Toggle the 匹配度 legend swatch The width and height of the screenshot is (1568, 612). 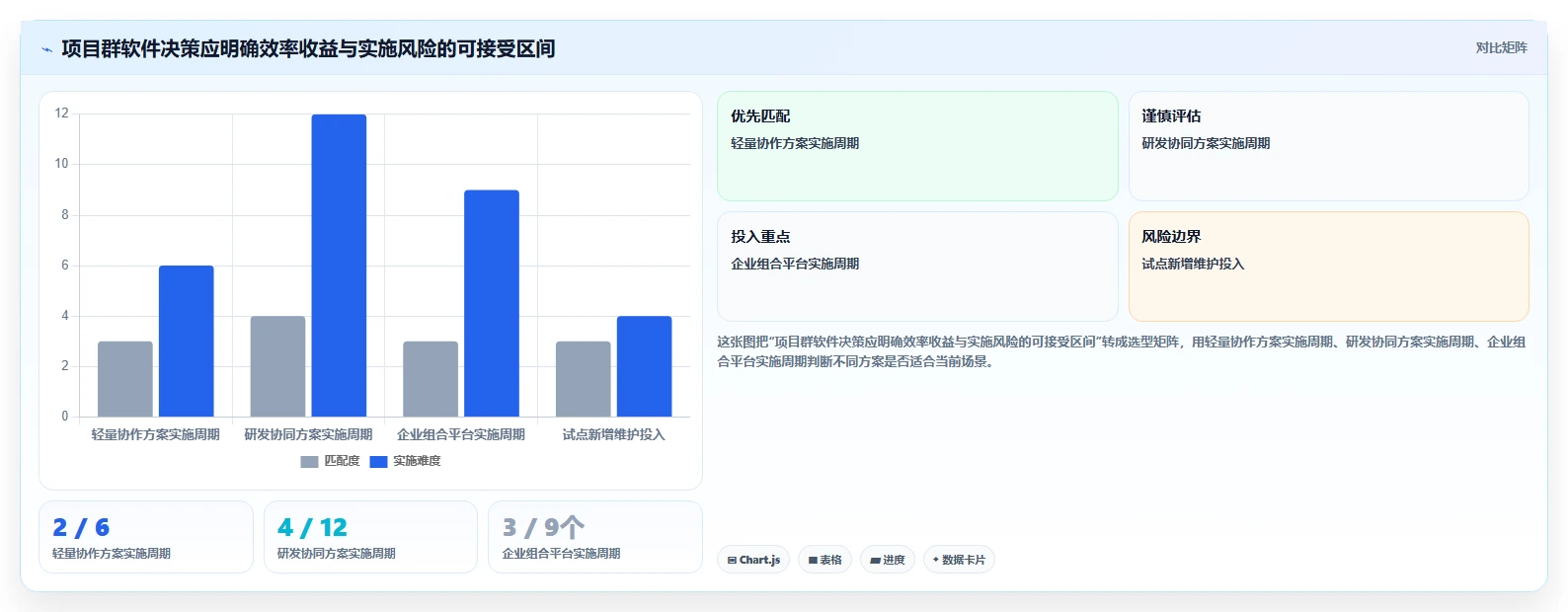tap(309, 461)
